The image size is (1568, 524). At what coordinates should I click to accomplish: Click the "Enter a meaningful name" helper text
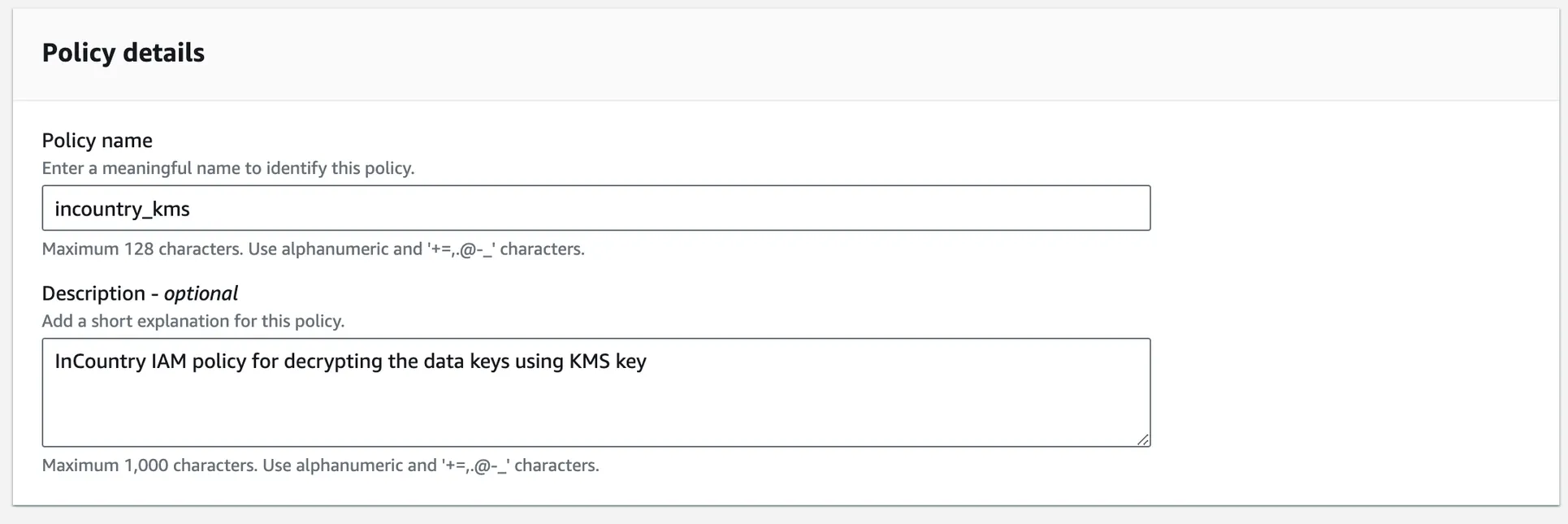(x=227, y=168)
